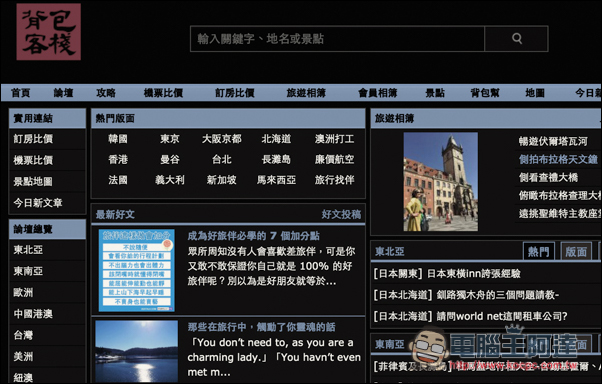Go to 北海道 hot board

276,139
